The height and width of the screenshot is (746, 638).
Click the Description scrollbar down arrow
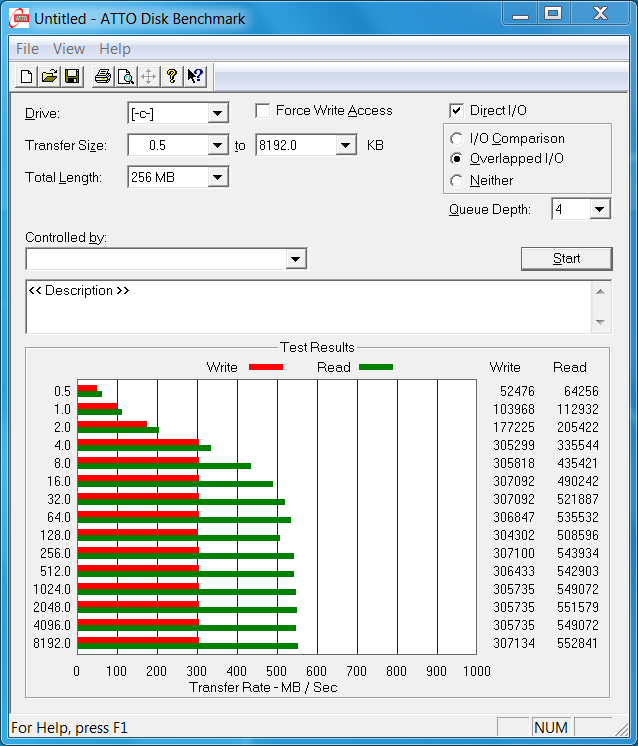click(x=600, y=322)
